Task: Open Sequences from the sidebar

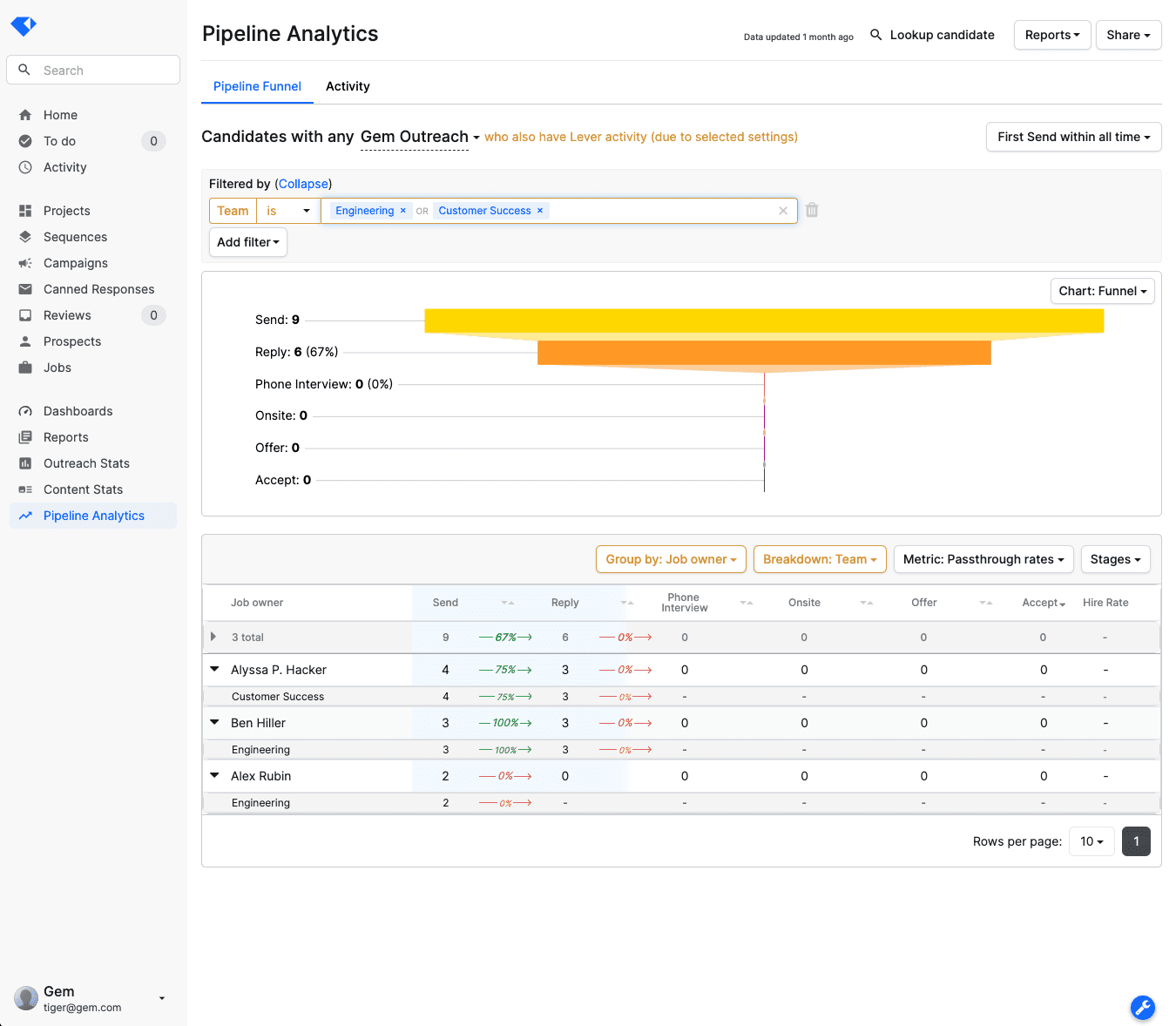Action: 75,237
